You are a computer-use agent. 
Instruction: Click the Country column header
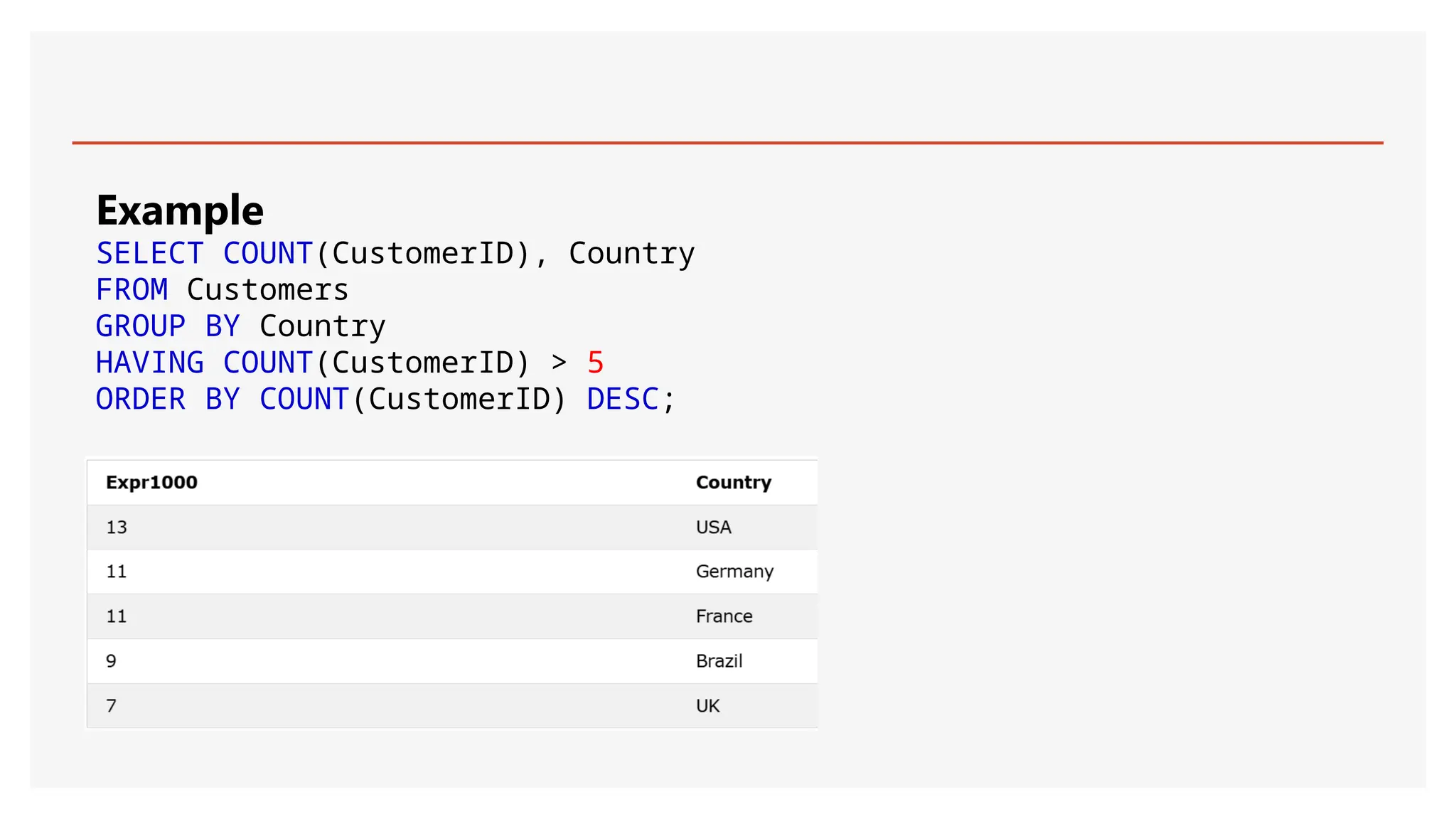(734, 482)
